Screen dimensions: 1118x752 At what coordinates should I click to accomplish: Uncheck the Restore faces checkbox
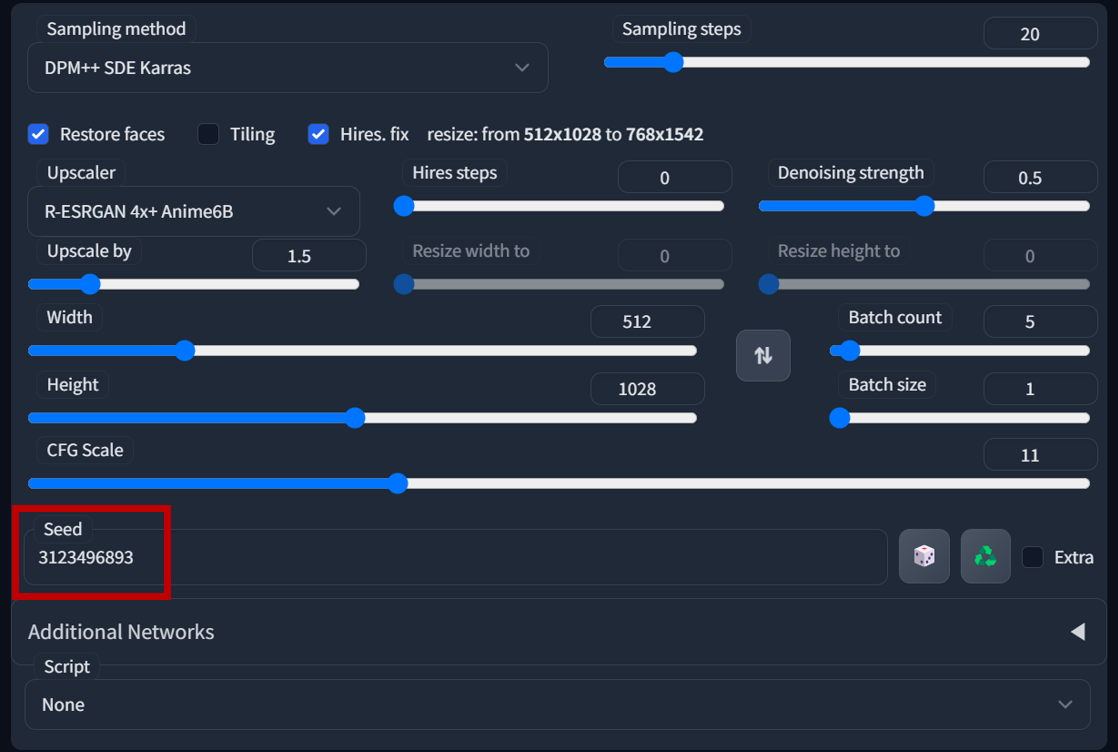tap(39, 134)
